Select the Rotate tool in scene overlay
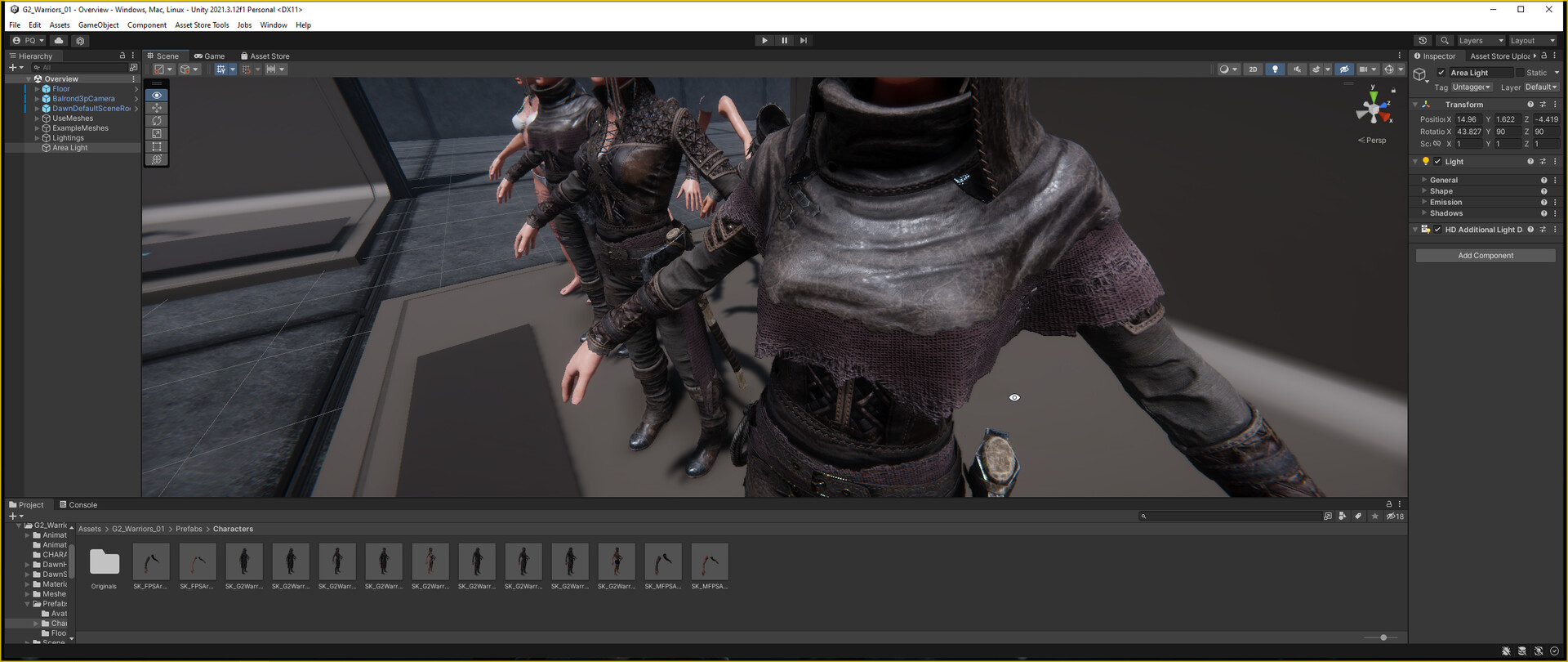This screenshot has height=662, width=1568. 157,121
